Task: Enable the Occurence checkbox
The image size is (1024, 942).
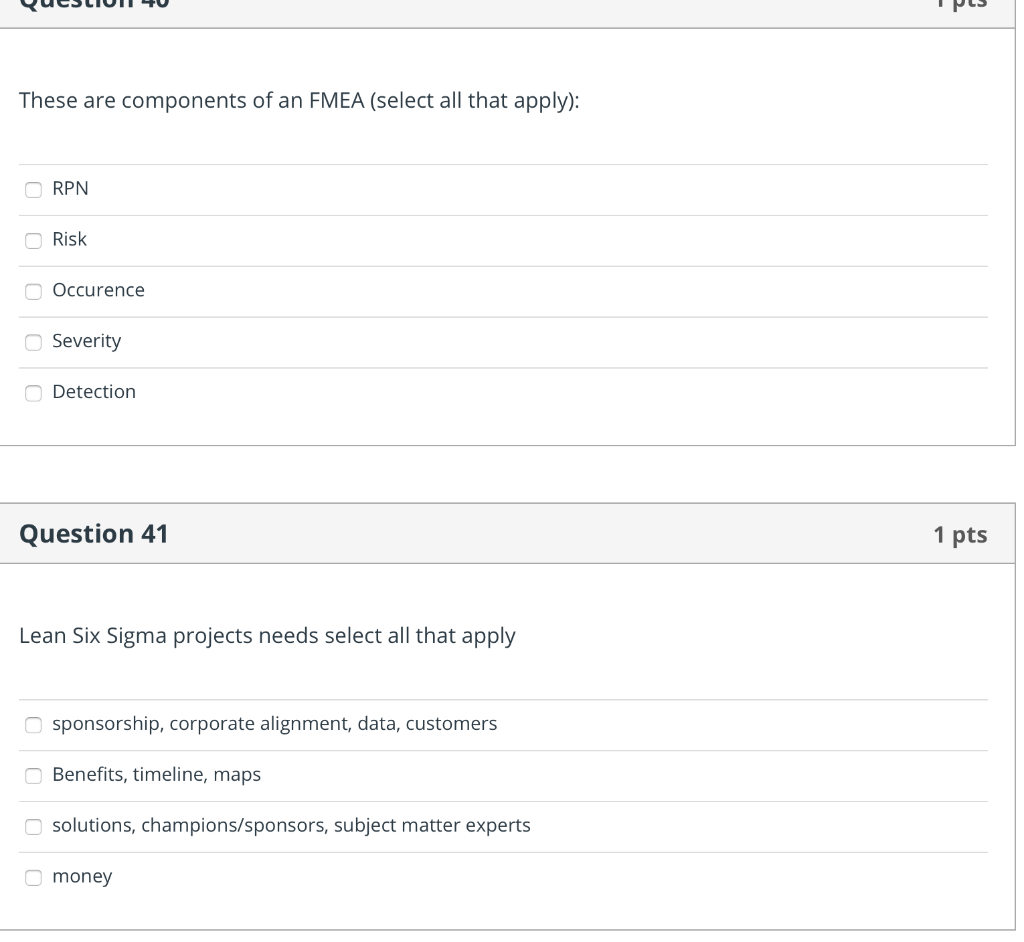Action: tap(34, 291)
